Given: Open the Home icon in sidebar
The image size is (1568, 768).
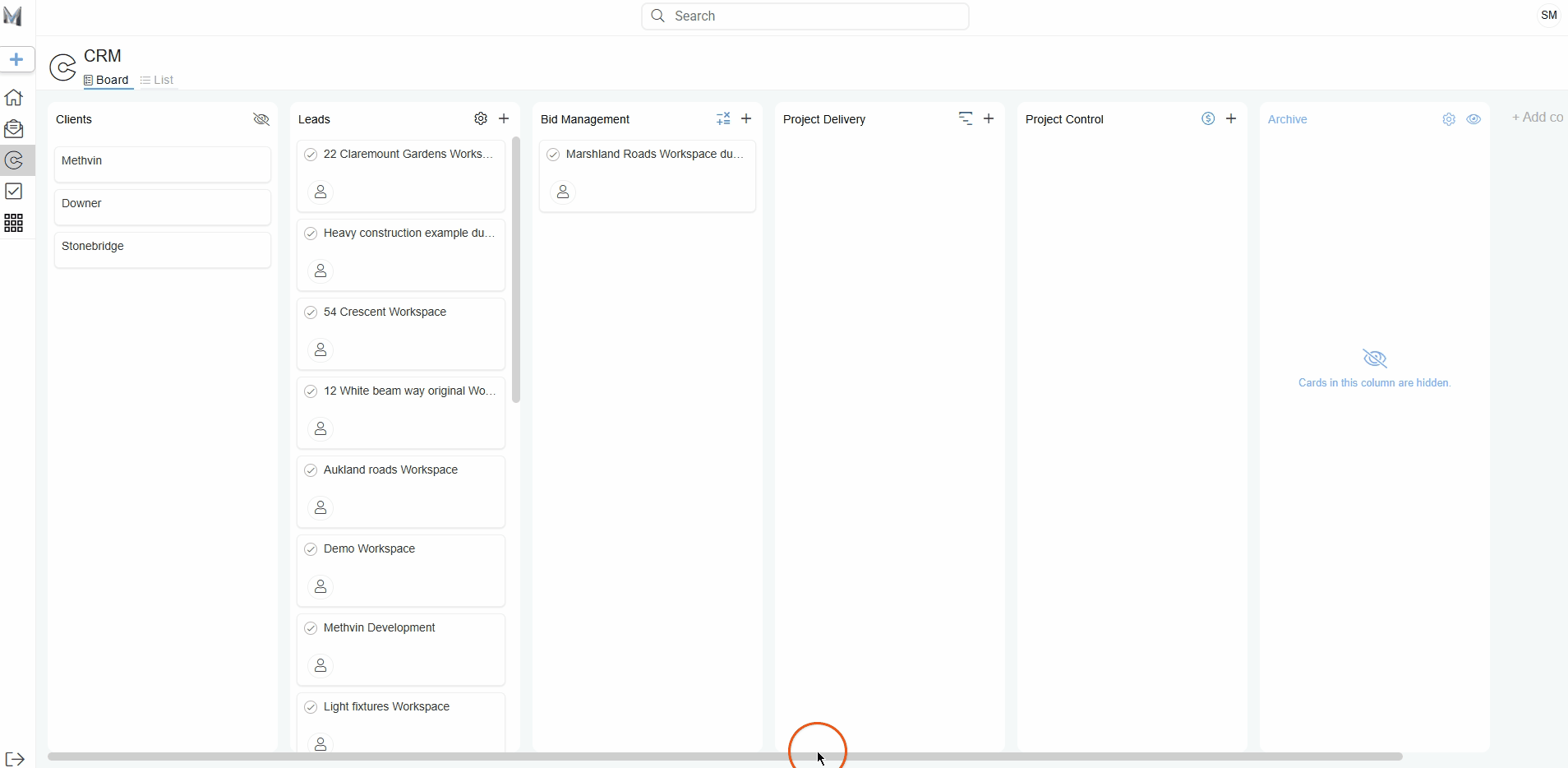Looking at the screenshot, I should [14, 97].
